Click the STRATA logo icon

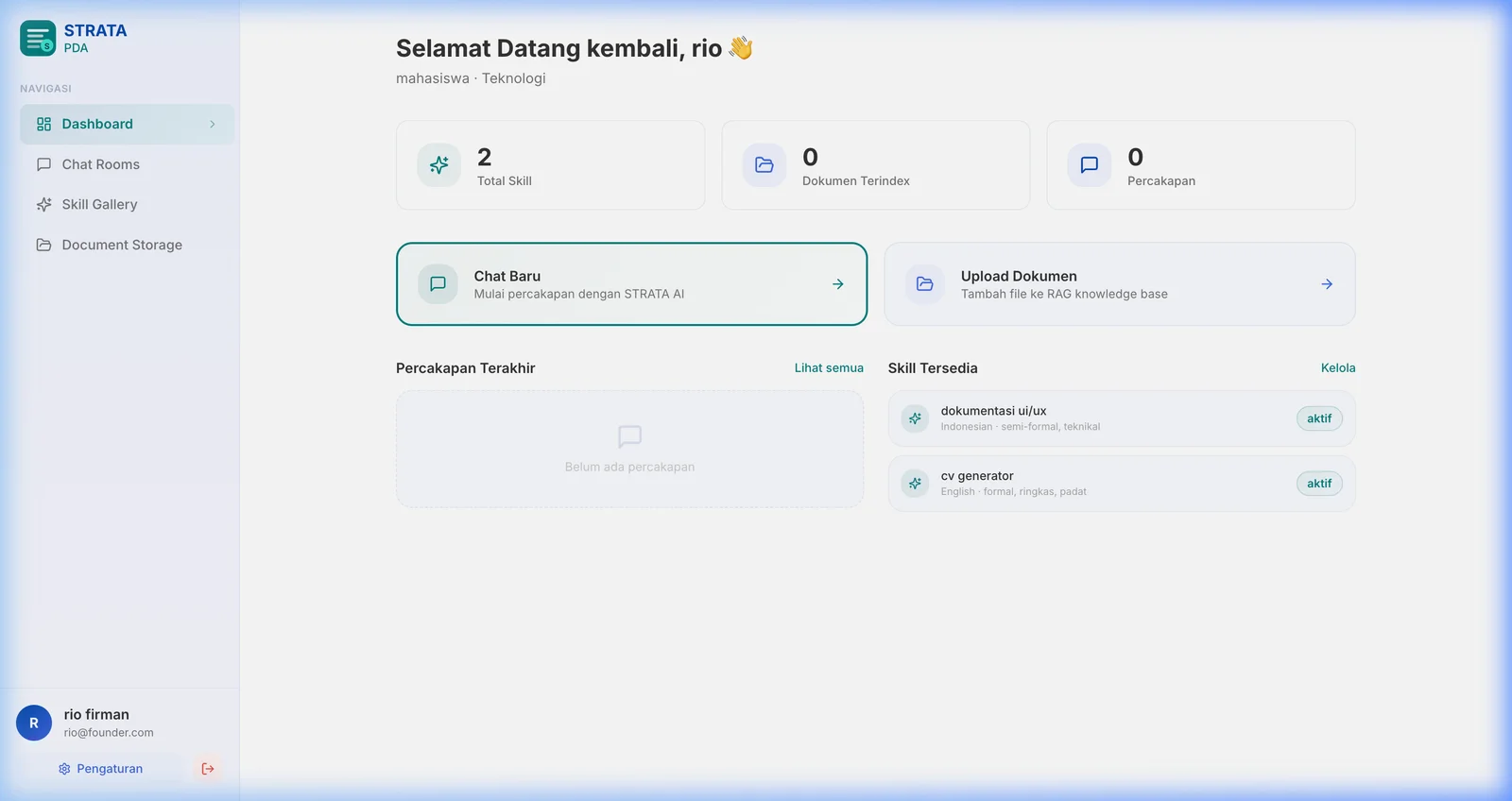38,39
